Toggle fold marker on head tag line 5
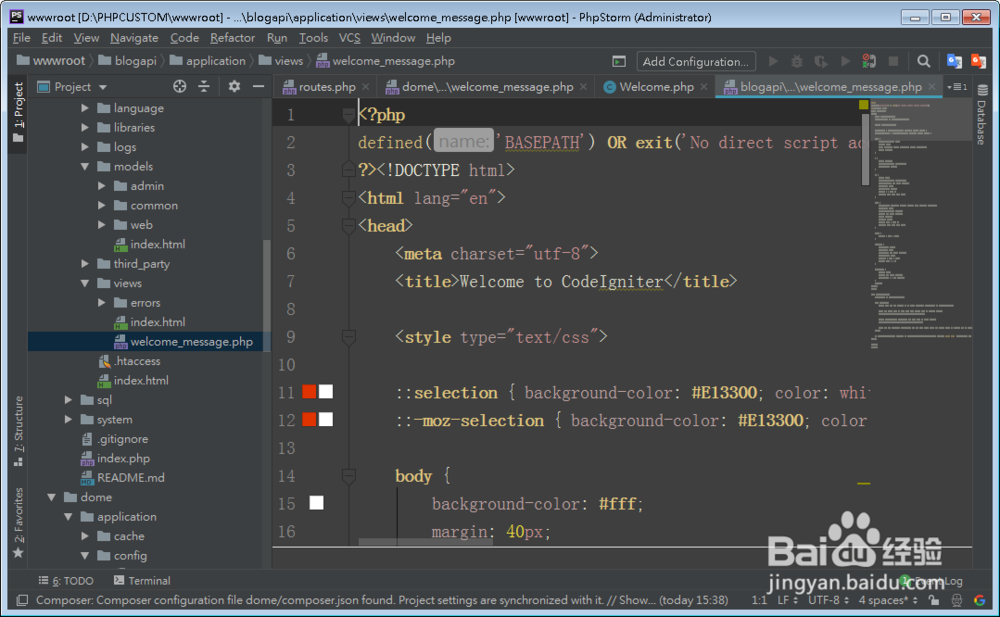This screenshot has width=1000, height=617. tap(348, 226)
